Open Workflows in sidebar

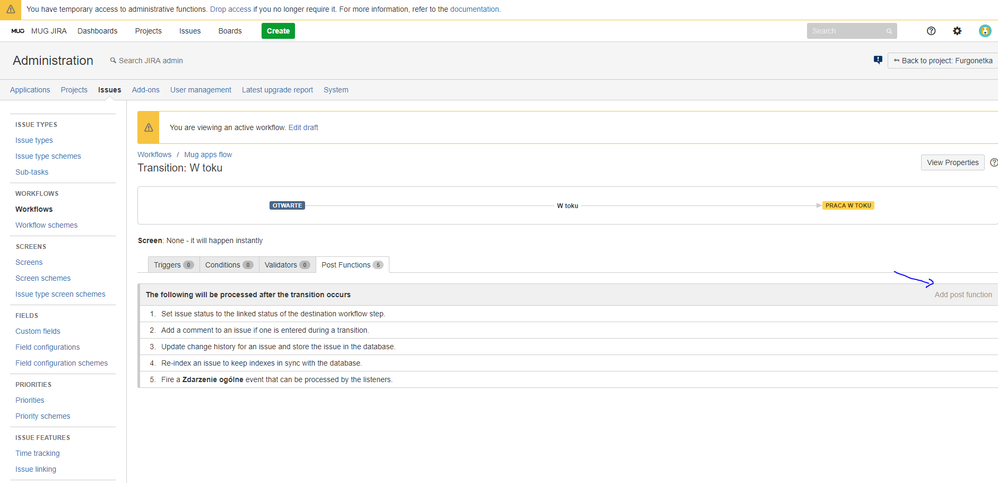click(x=34, y=209)
